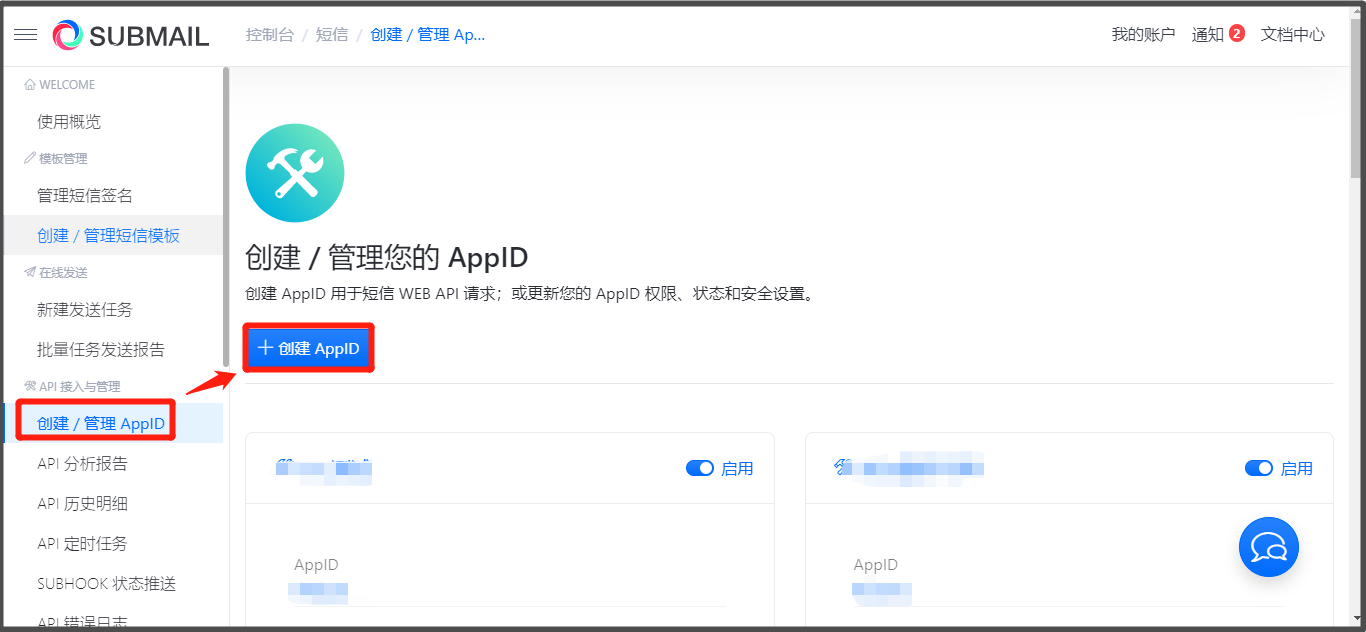
Task: Disable the first AppID card 启用 switch
Action: [x=700, y=468]
